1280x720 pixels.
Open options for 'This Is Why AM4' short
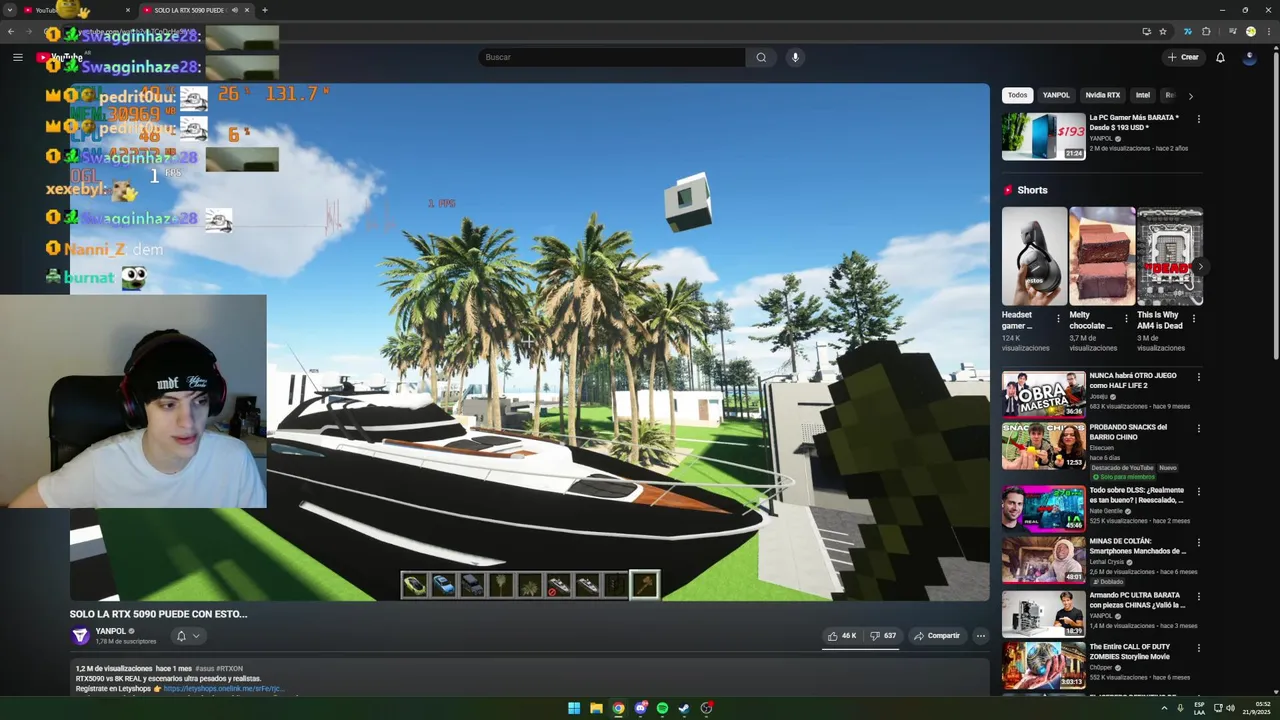(1194, 319)
